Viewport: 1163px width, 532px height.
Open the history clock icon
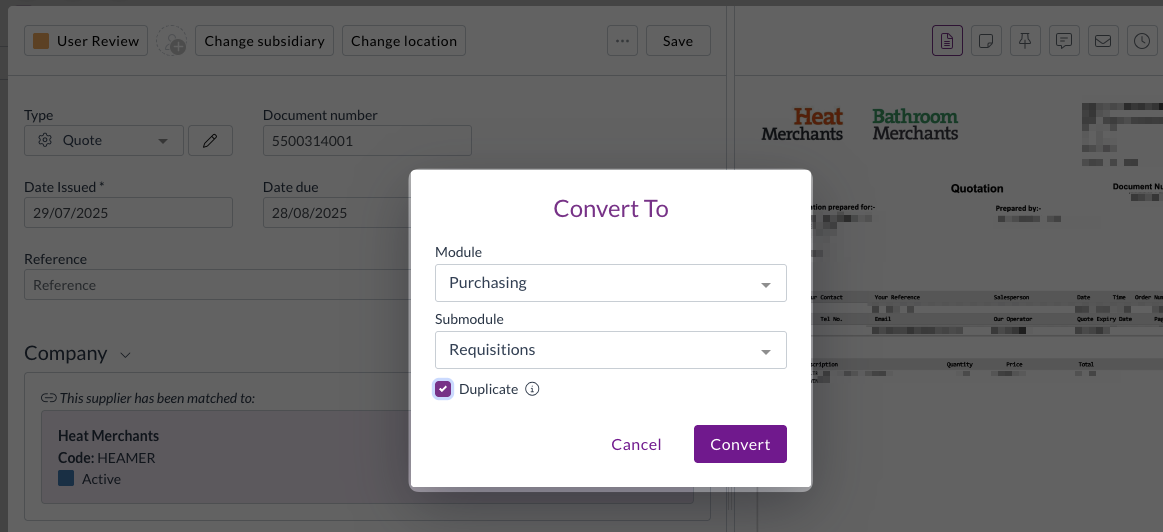point(1142,41)
